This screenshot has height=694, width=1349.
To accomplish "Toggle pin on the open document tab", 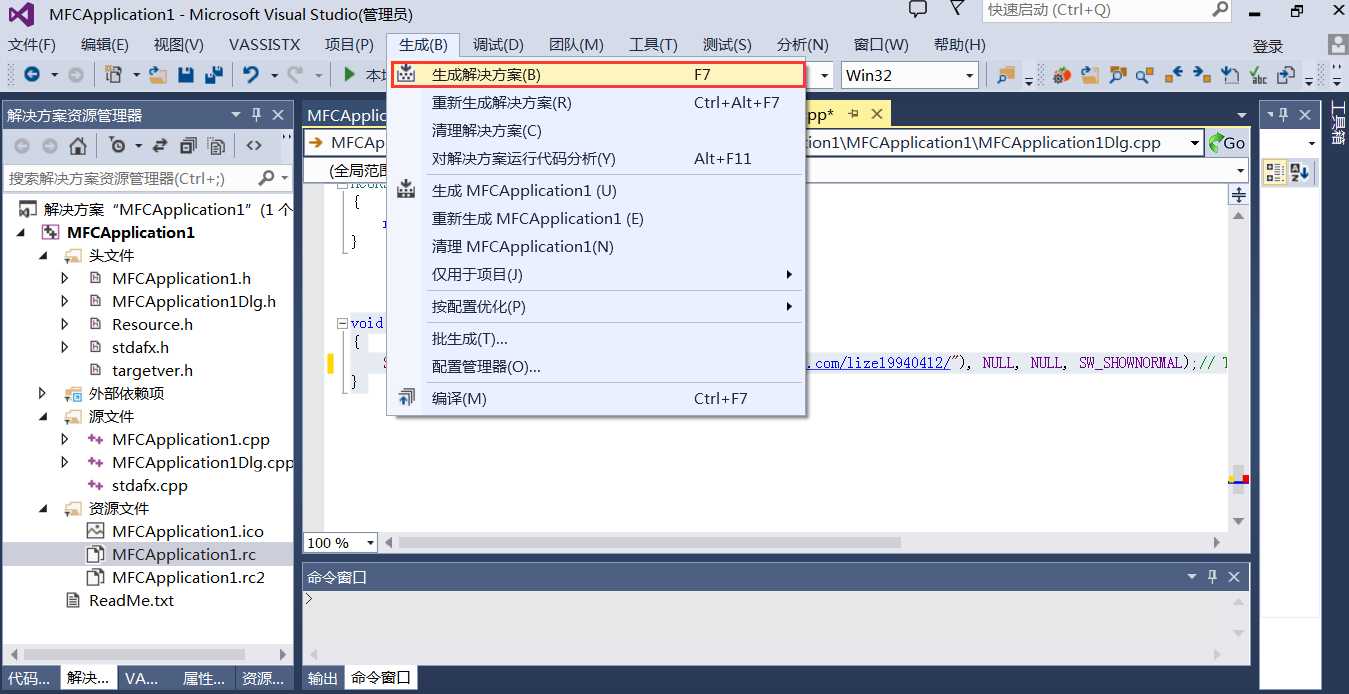I will [x=854, y=115].
